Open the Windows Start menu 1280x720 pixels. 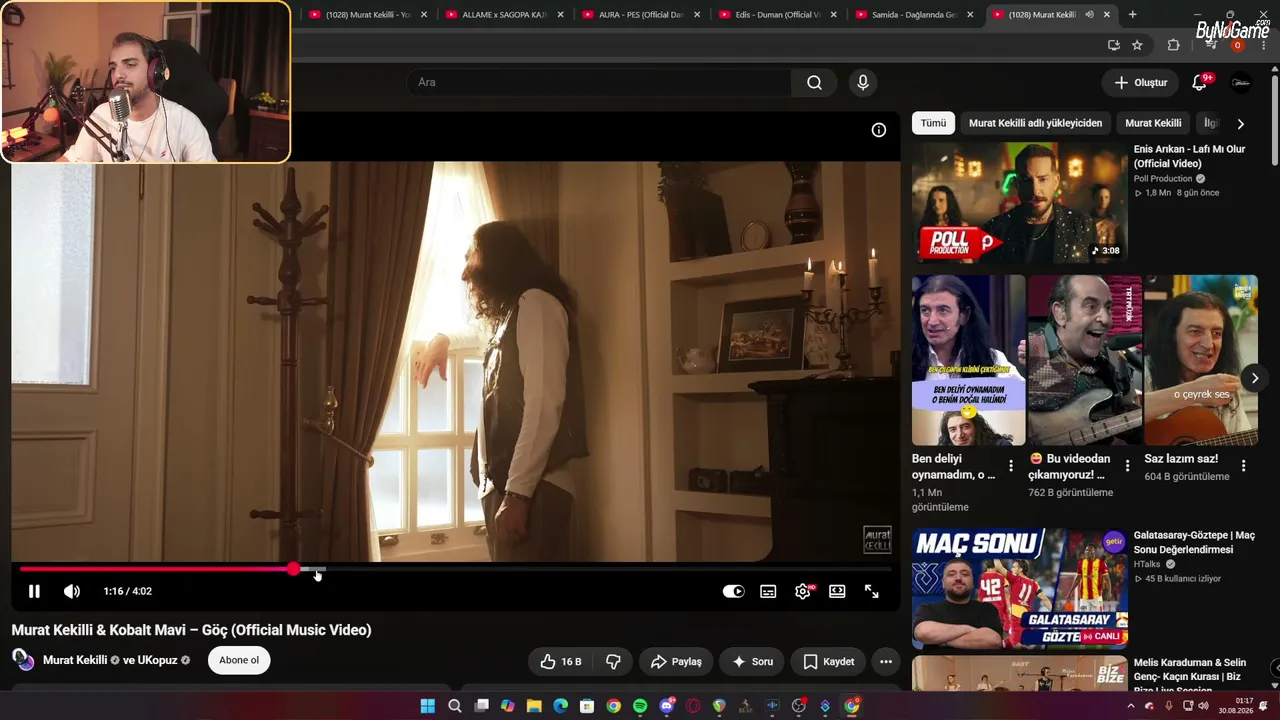tap(428, 706)
